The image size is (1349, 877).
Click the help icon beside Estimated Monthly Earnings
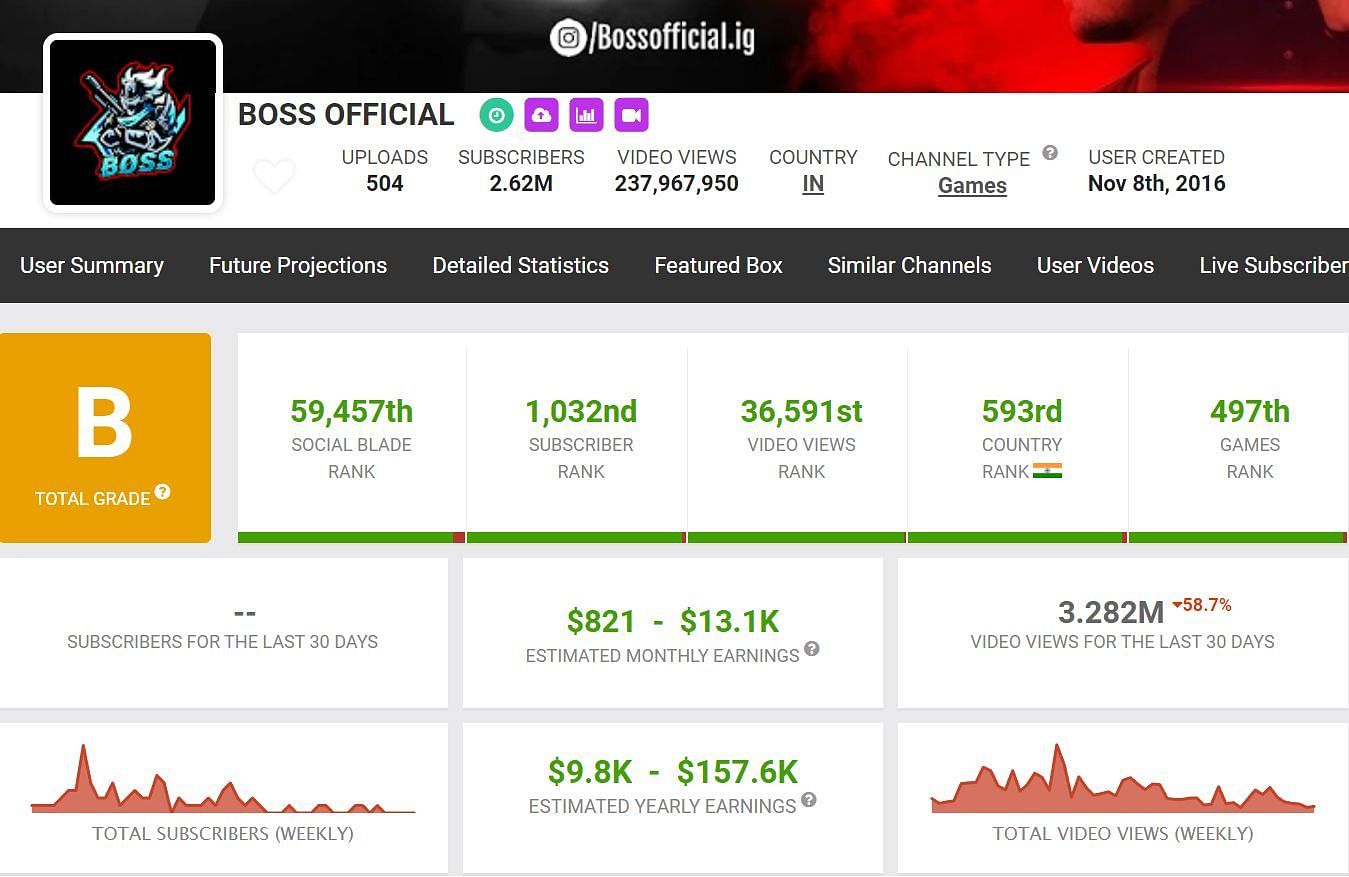coord(812,649)
